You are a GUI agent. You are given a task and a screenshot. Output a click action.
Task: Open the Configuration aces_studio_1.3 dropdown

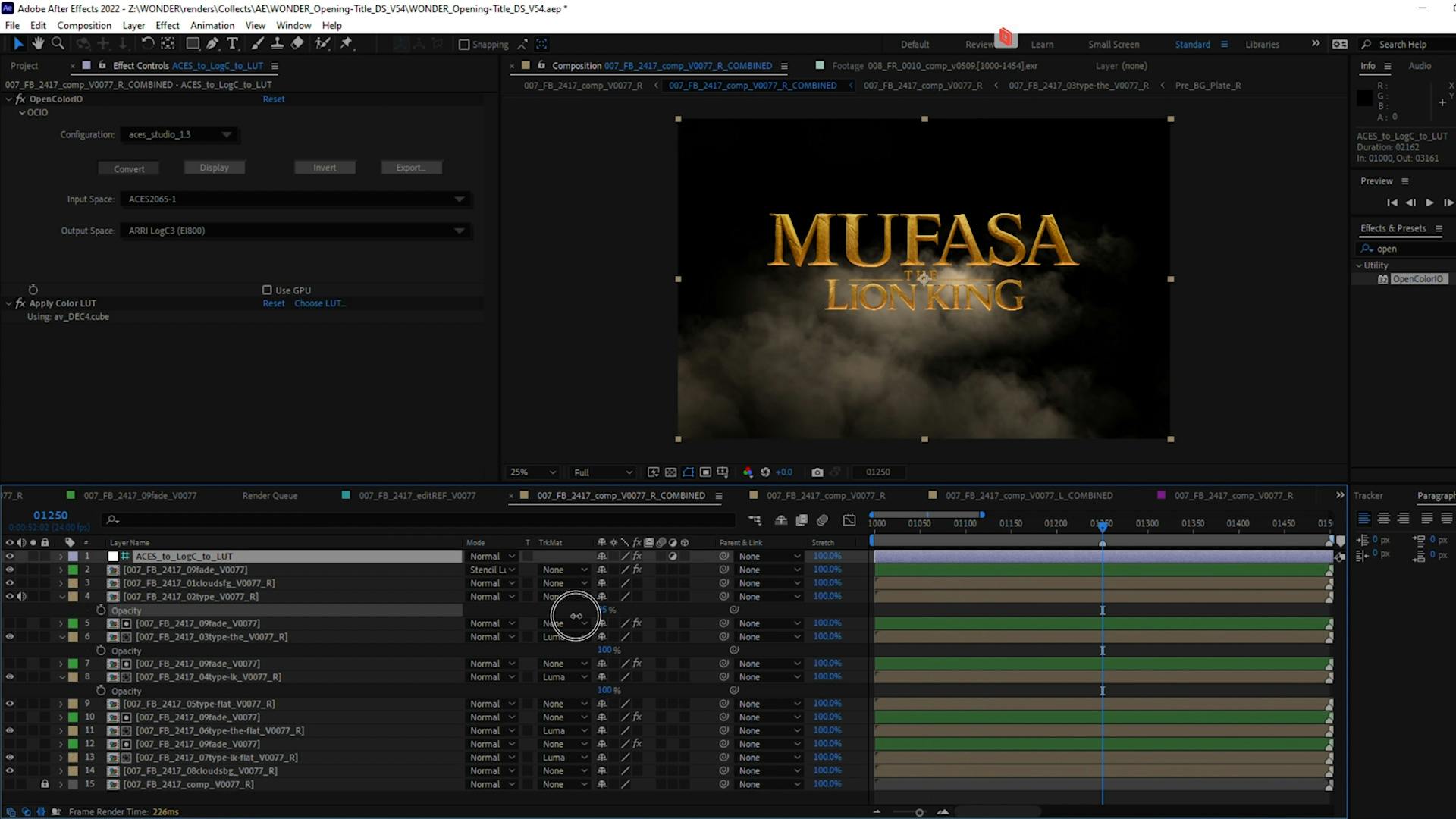[x=179, y=134]
